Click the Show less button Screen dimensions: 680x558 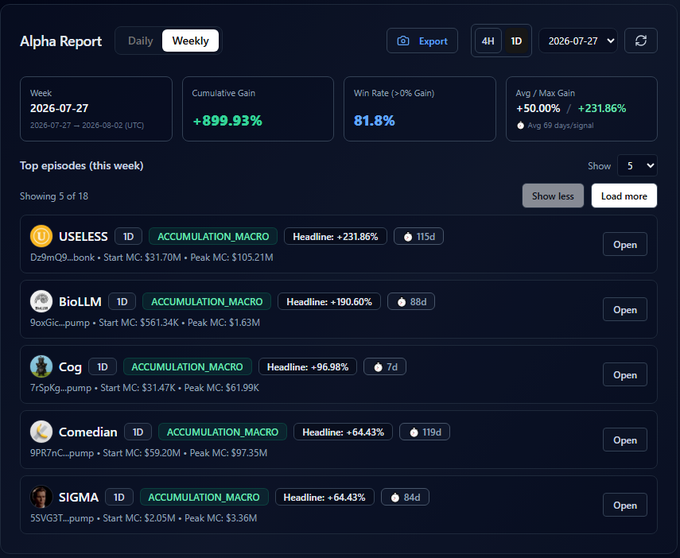tap(553, 196)
